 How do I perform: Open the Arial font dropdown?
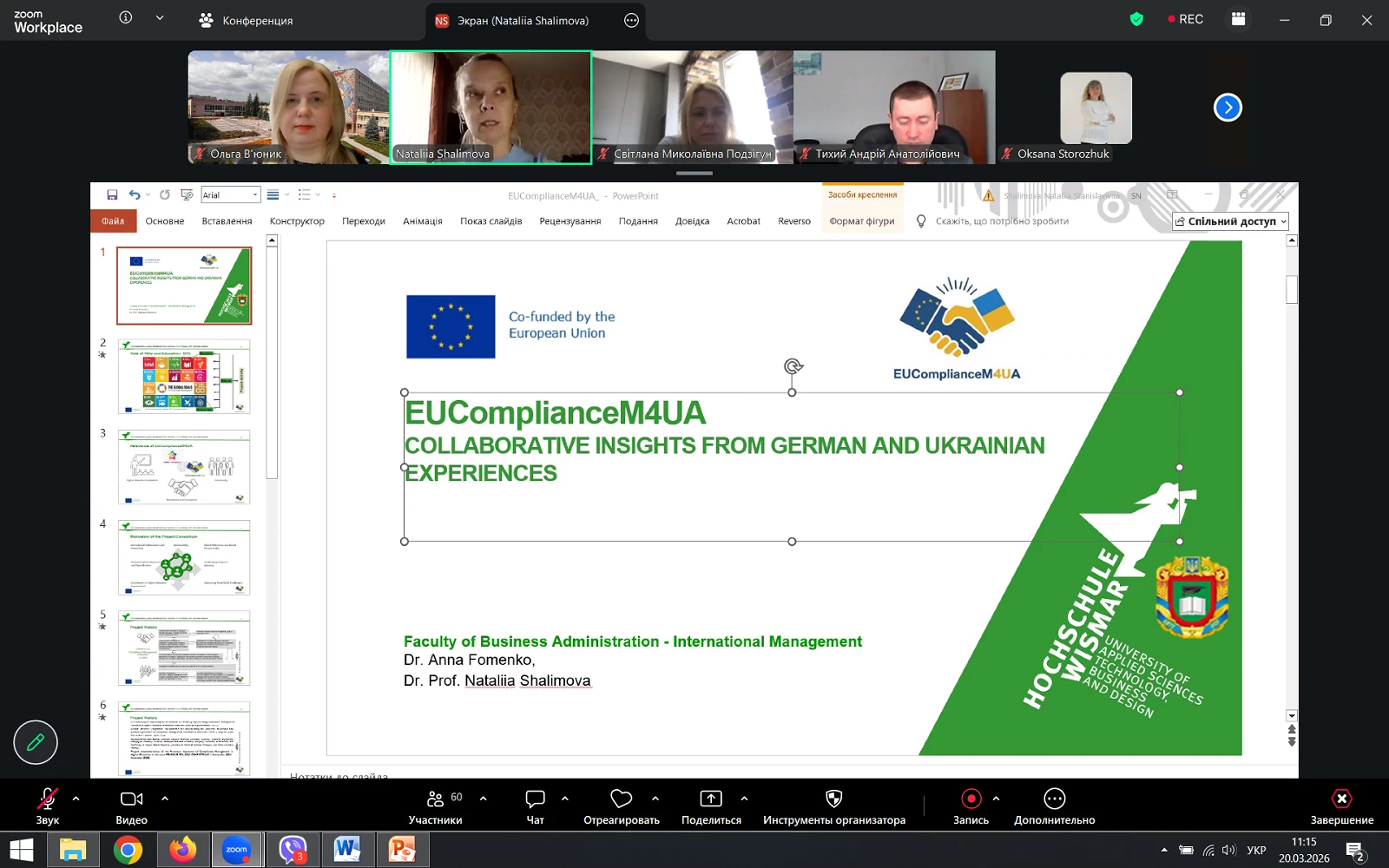[x=254, y=195]
